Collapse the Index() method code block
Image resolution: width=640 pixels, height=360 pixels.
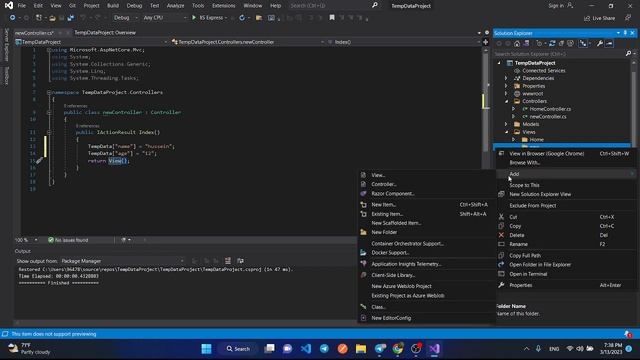(49, 132)
